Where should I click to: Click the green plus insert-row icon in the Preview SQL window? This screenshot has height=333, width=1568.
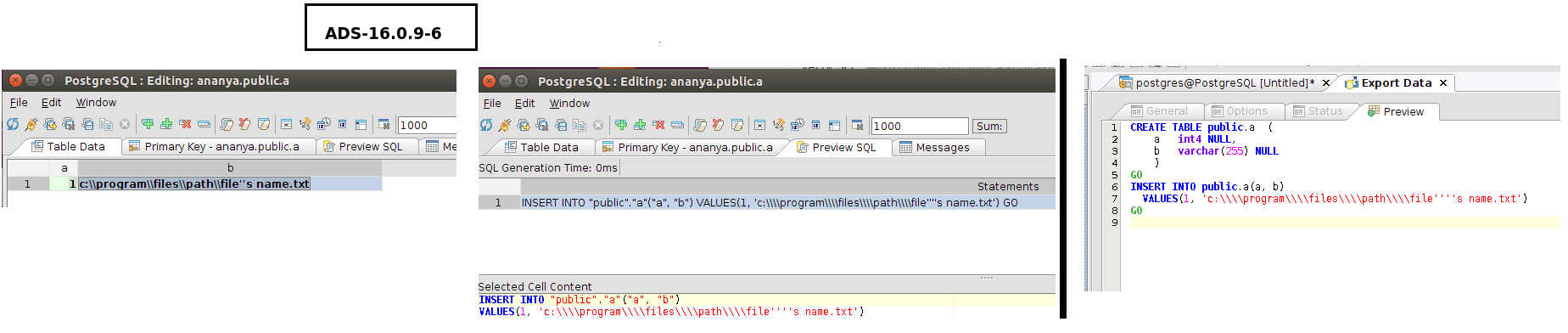point(621,125)
